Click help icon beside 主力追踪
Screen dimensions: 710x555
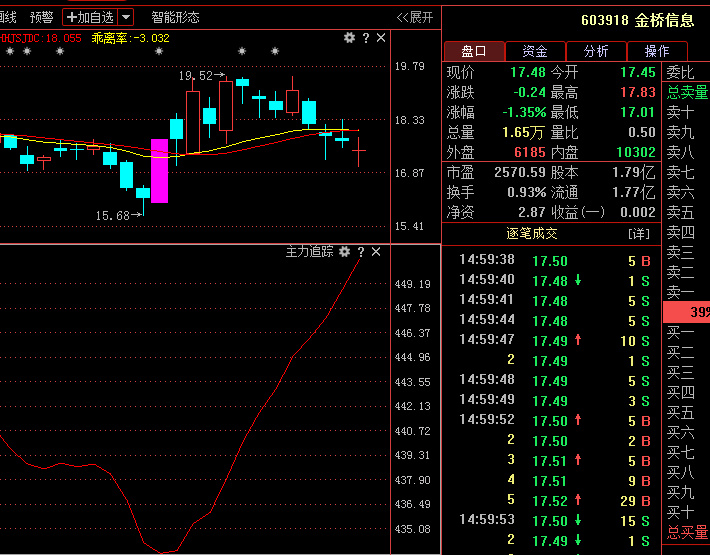360,252
